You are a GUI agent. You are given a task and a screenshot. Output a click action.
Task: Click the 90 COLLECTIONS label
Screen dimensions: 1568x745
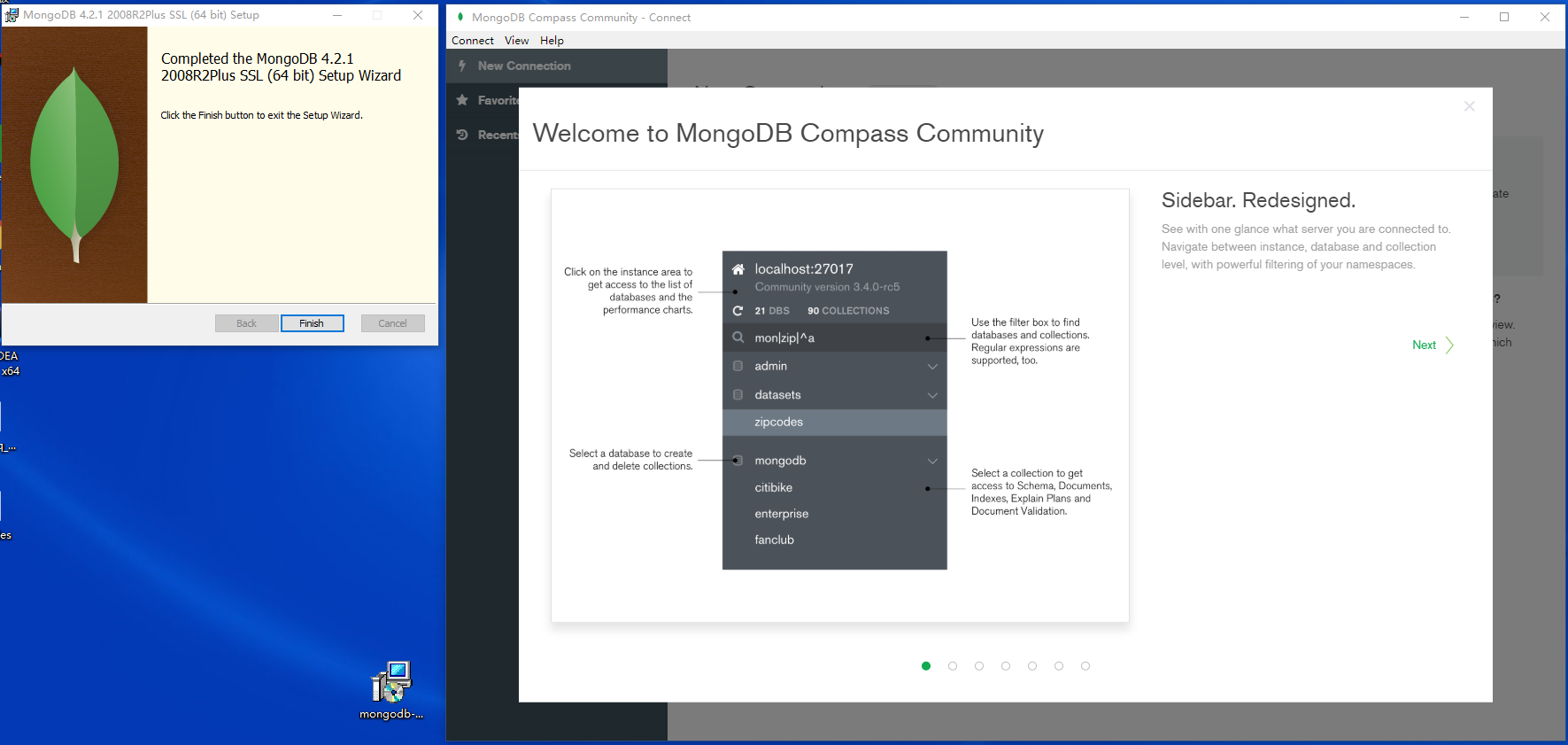(848, 311)
